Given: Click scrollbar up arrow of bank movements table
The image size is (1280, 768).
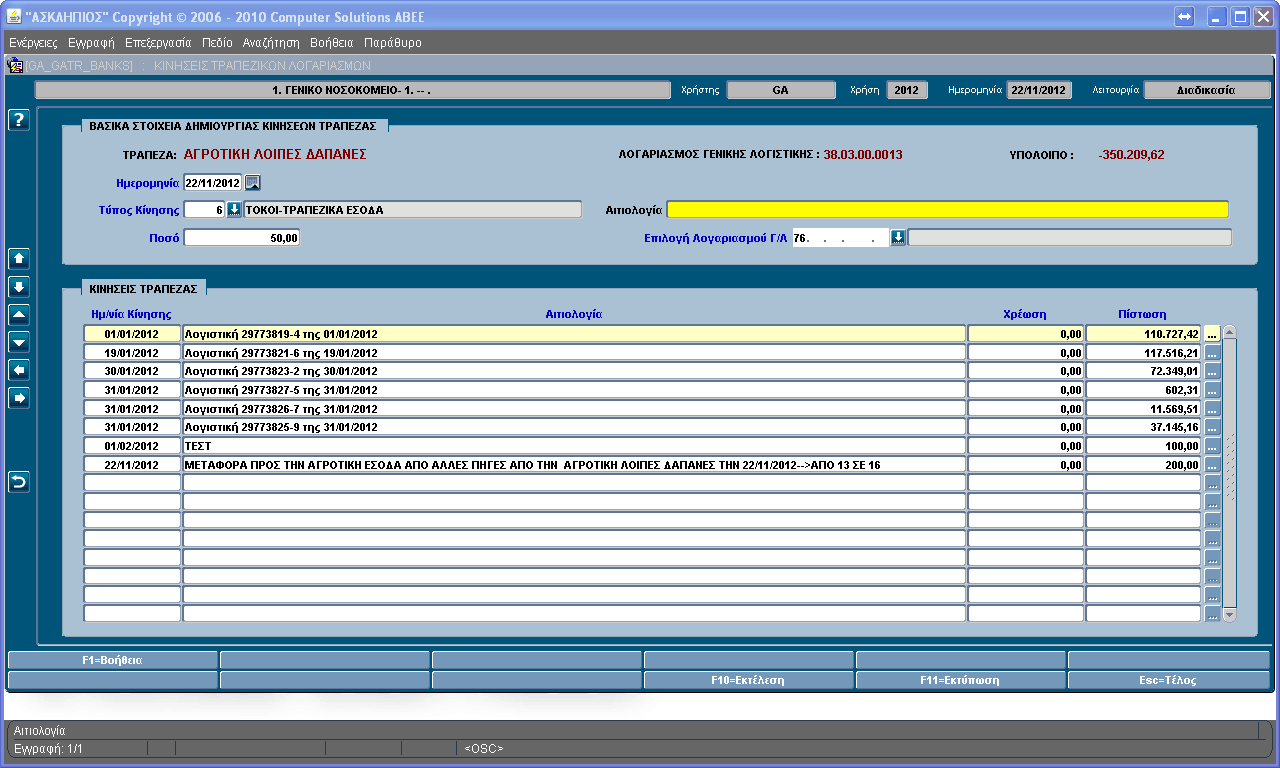Looking at the screenshot, I should point(1230,332).
